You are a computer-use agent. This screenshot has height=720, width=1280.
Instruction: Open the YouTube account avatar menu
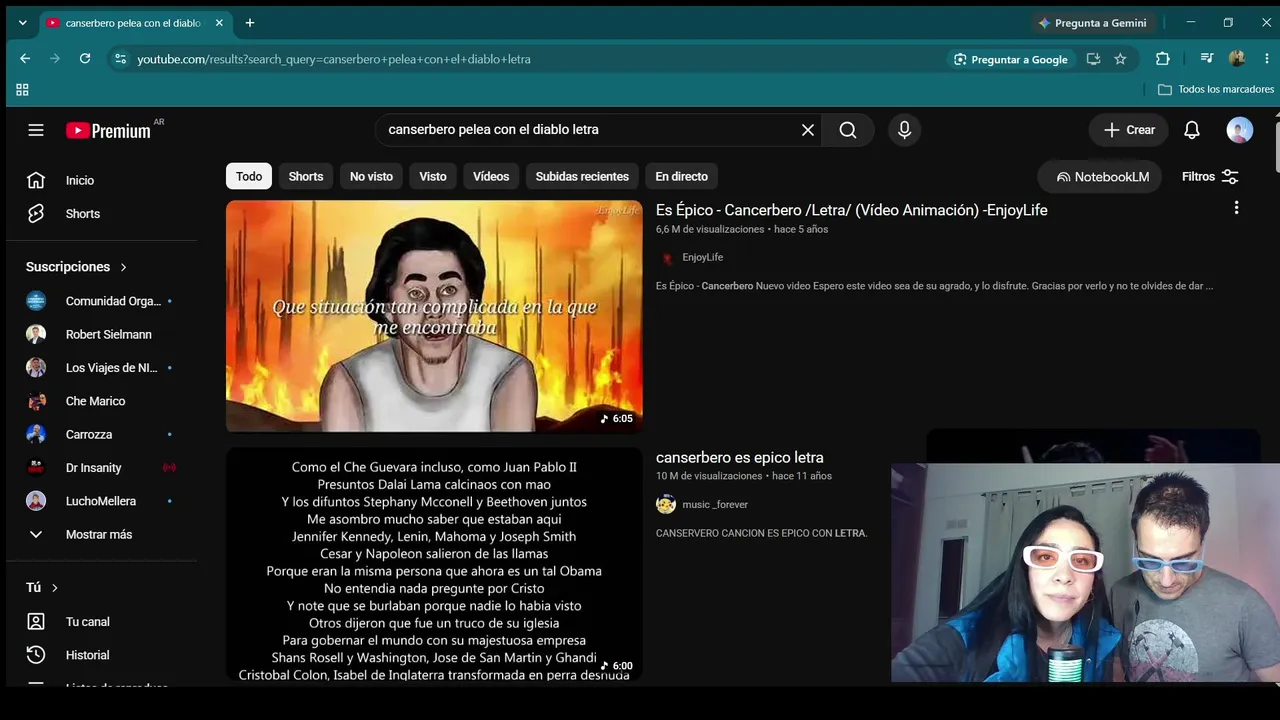[1239, 130]
